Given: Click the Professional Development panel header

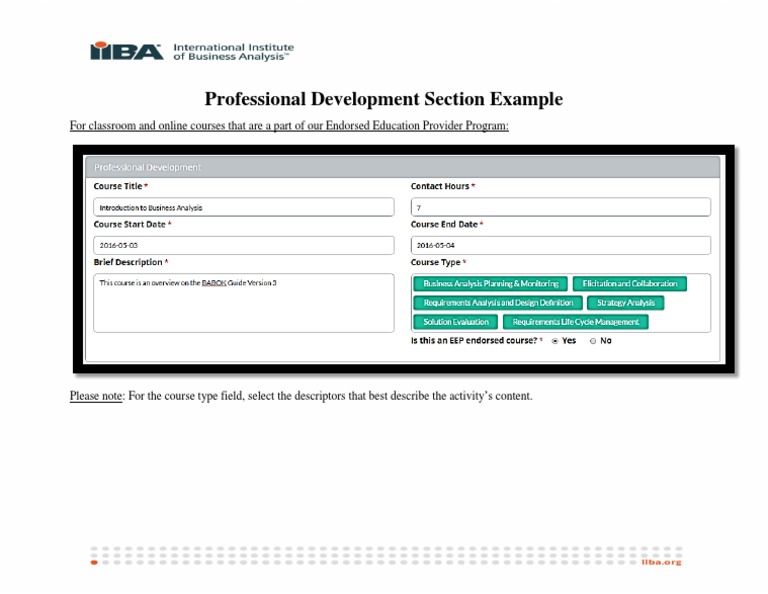Looking at the screenshot, I should 402,167.
